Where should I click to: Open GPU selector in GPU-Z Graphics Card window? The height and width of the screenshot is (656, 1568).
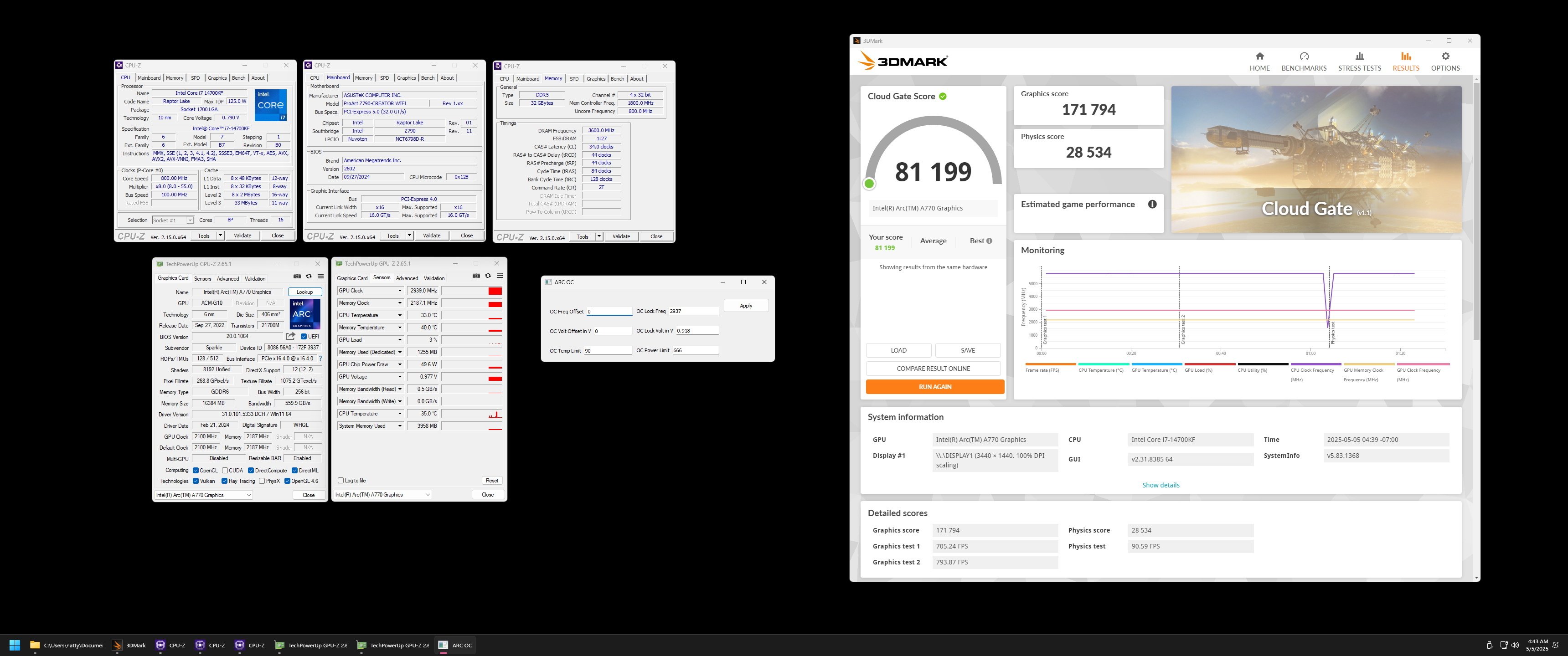point(204,495)
